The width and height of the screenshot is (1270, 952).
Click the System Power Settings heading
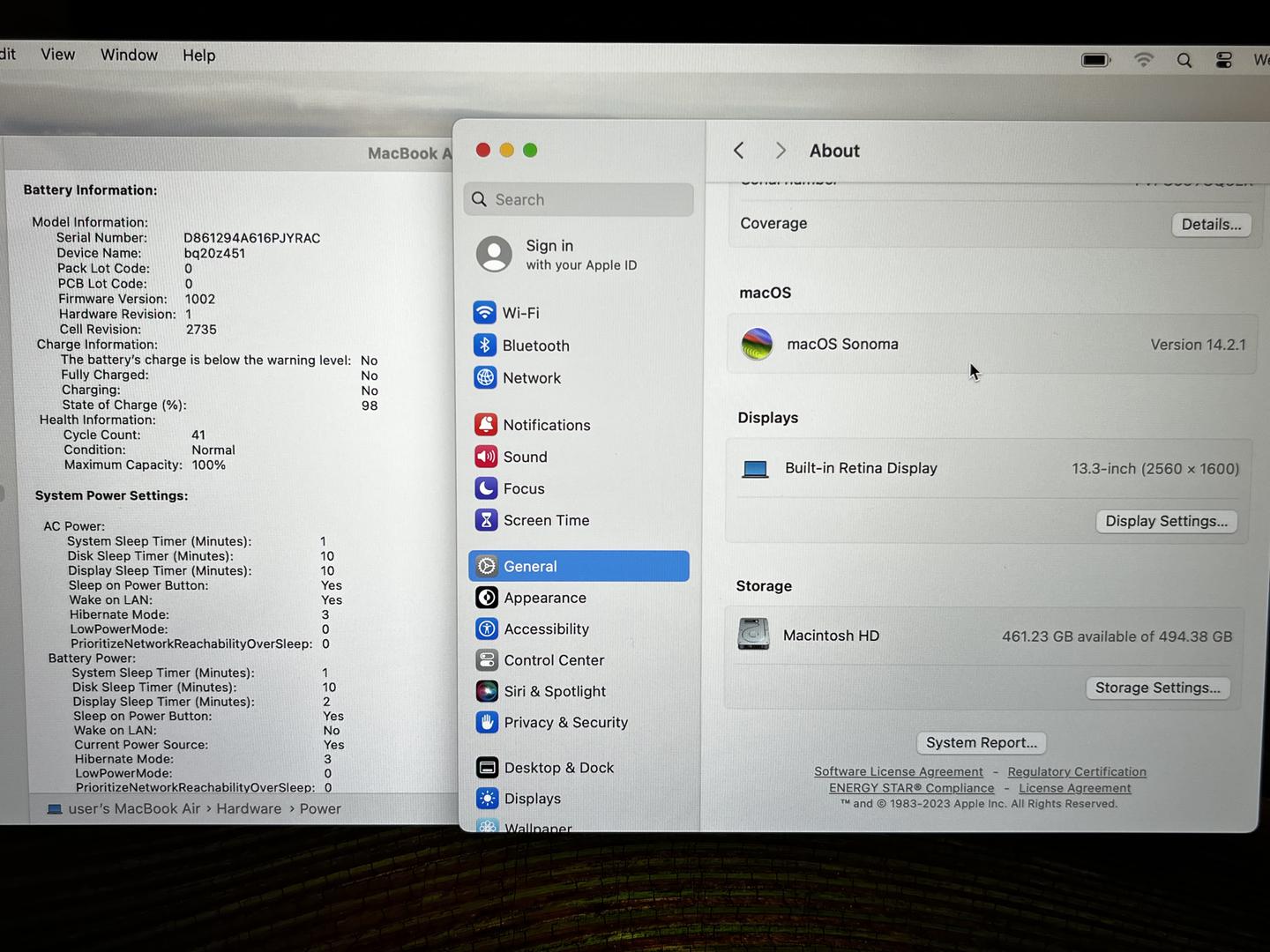click(x=111, y=495)
